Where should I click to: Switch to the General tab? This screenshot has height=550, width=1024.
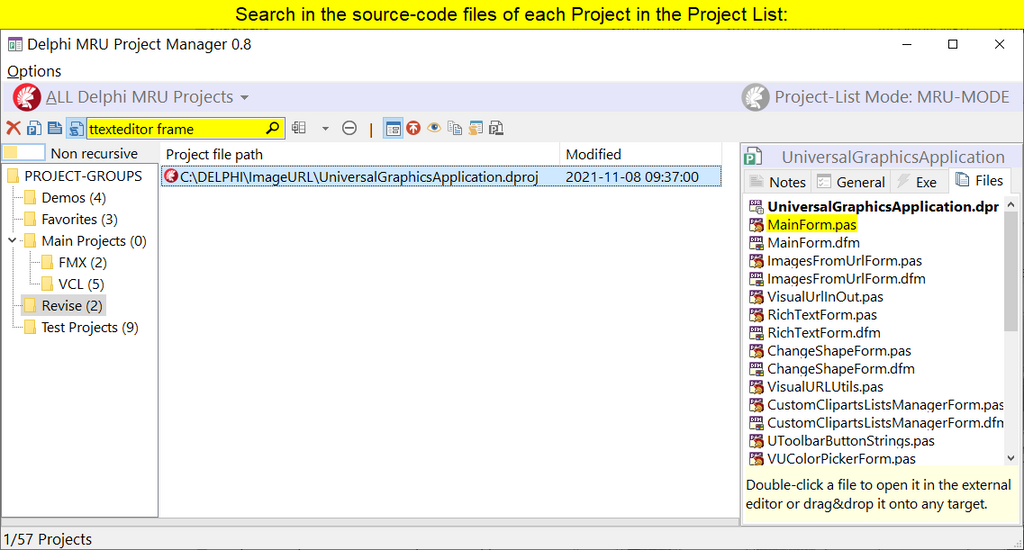pyautogui.click(x=850, y=182)
